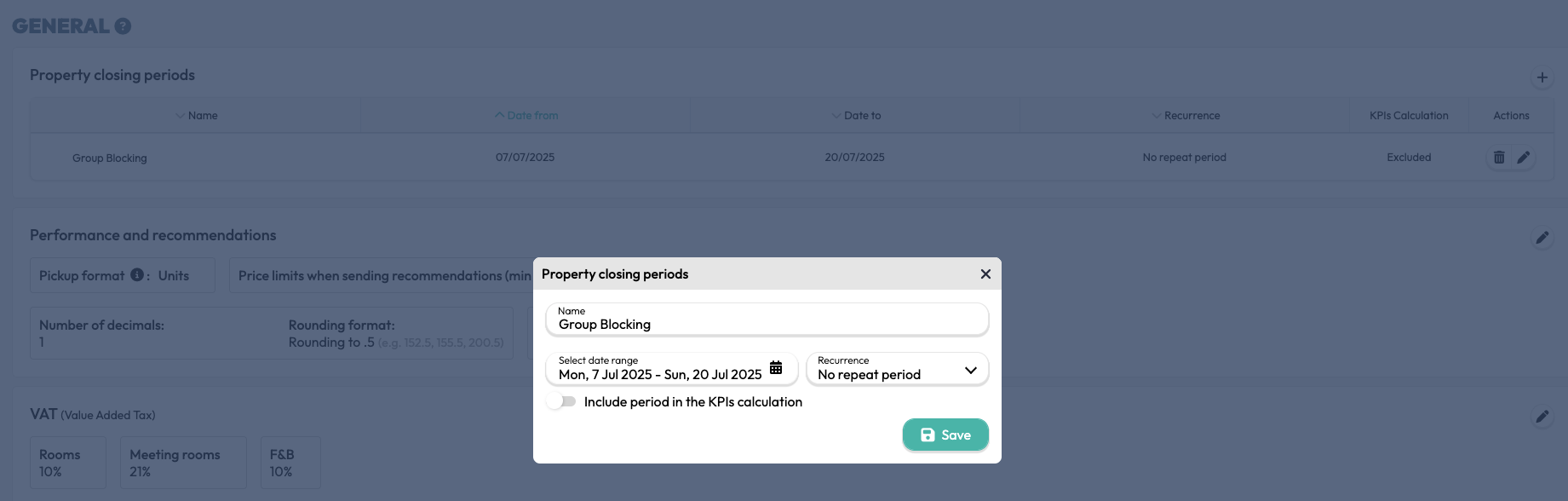Click the Pickup format info icon
Screen dimensions: 1568x501
click(136, 275)
